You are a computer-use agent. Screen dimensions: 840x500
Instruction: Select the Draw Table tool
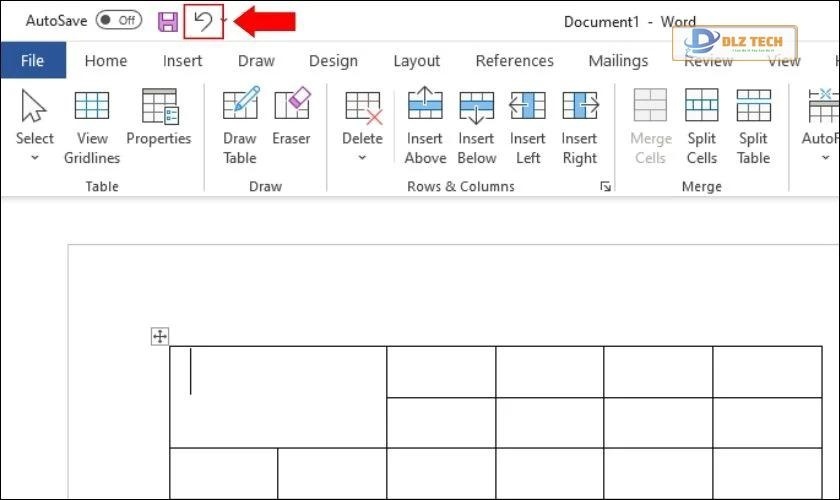point(240,124)
